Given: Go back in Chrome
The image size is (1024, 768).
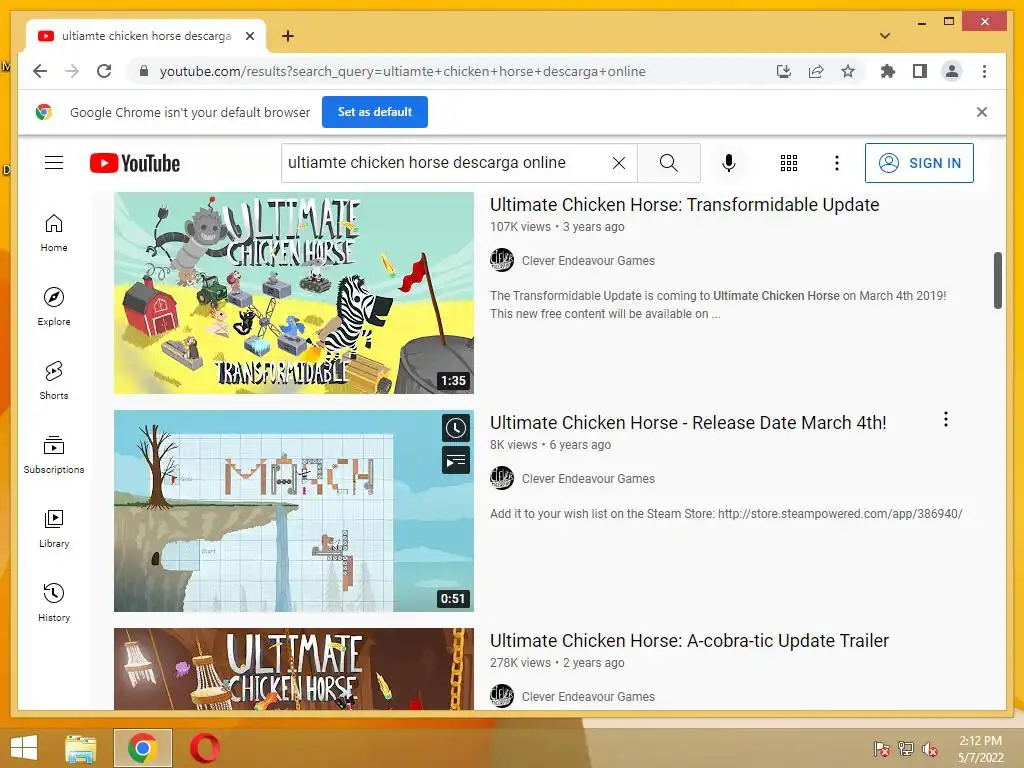Looking at the screenshot, I should pos(40,71).
